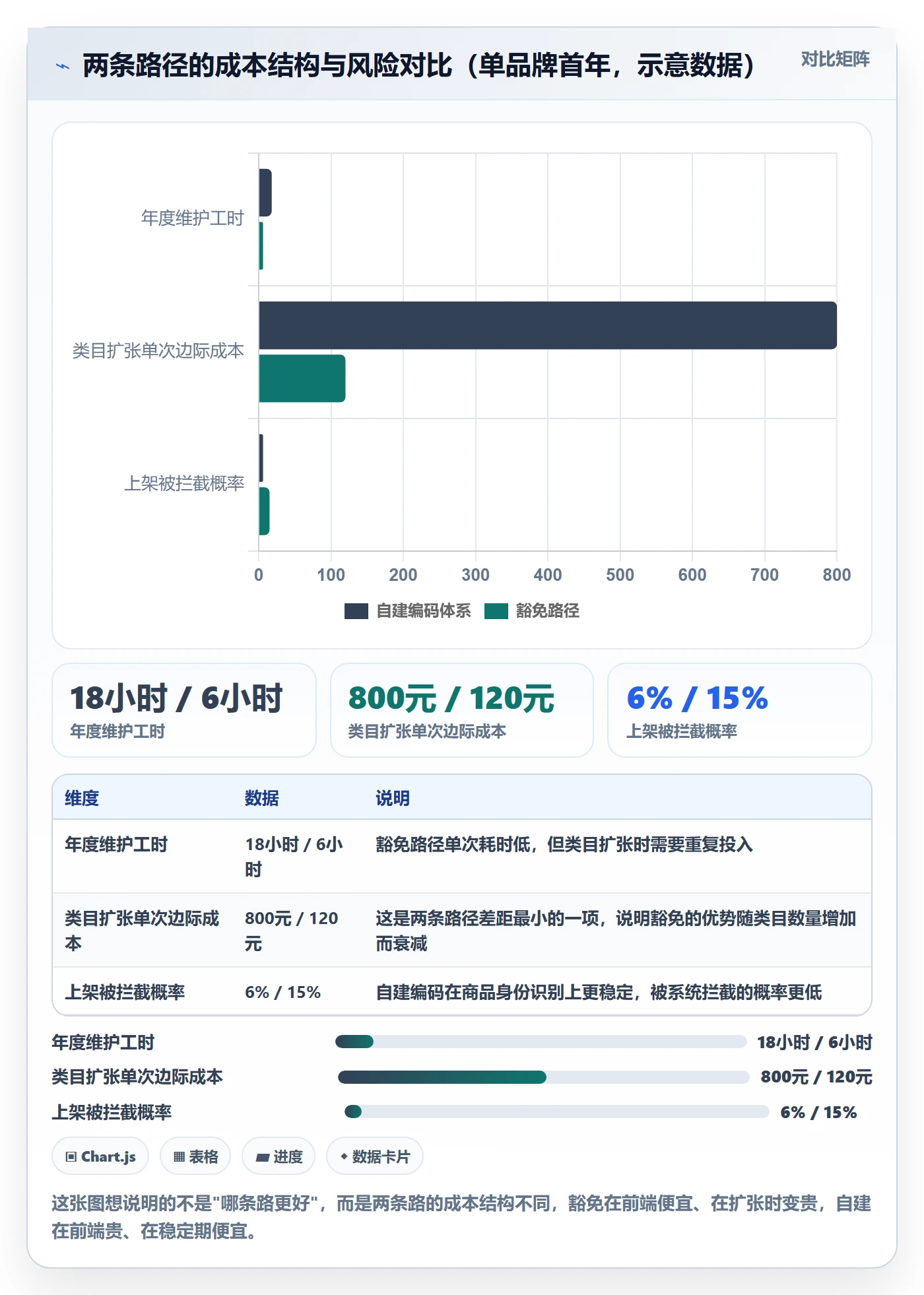Click the dark 上架被拦截概率 chart bar
This screenshot has width=924, height=1295.
(x=261, y=458)
